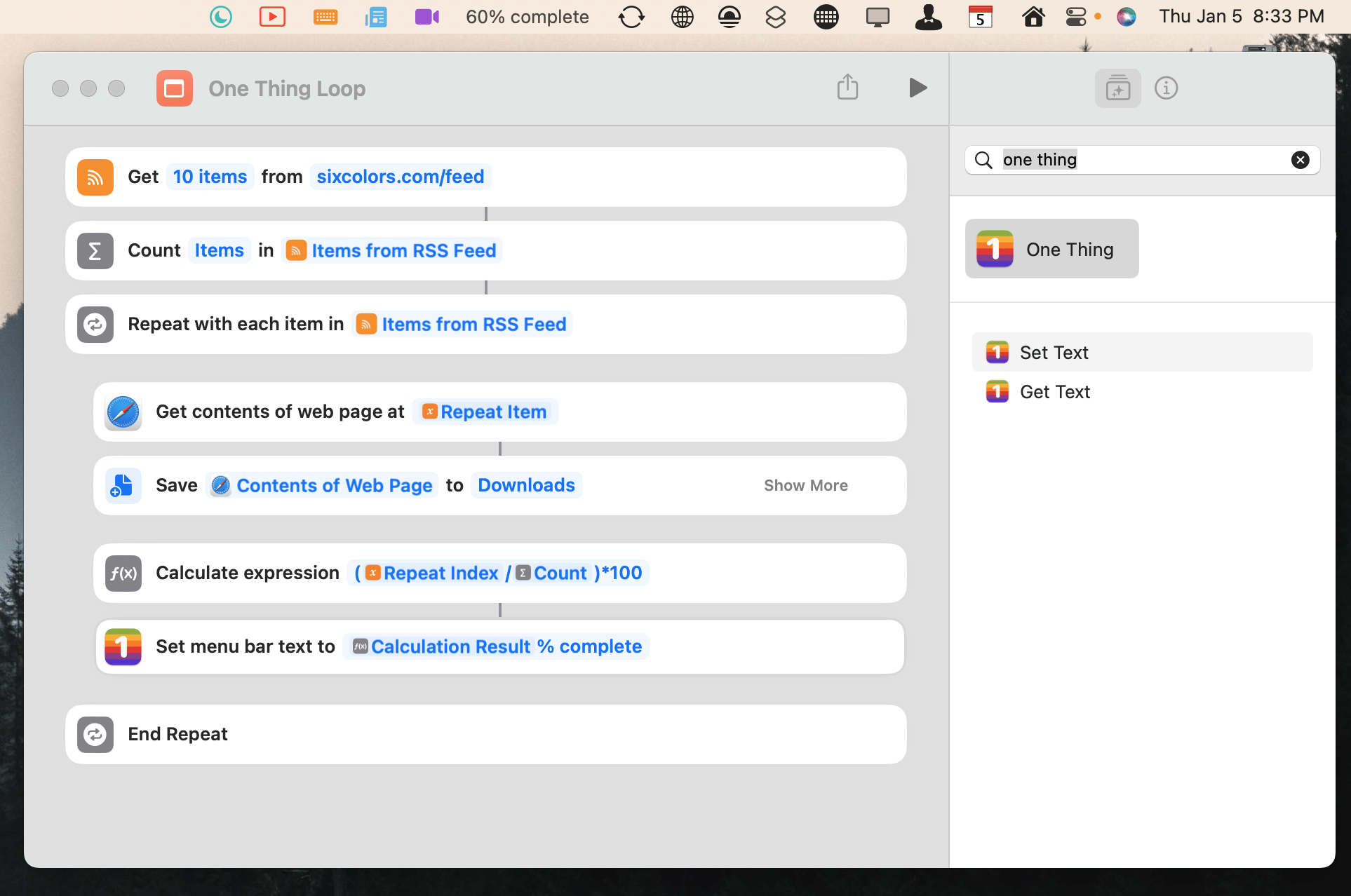This screenshot has height=896, width=1351.
Task: Open the globe menu bar icon
Action: tap(682, 17)
